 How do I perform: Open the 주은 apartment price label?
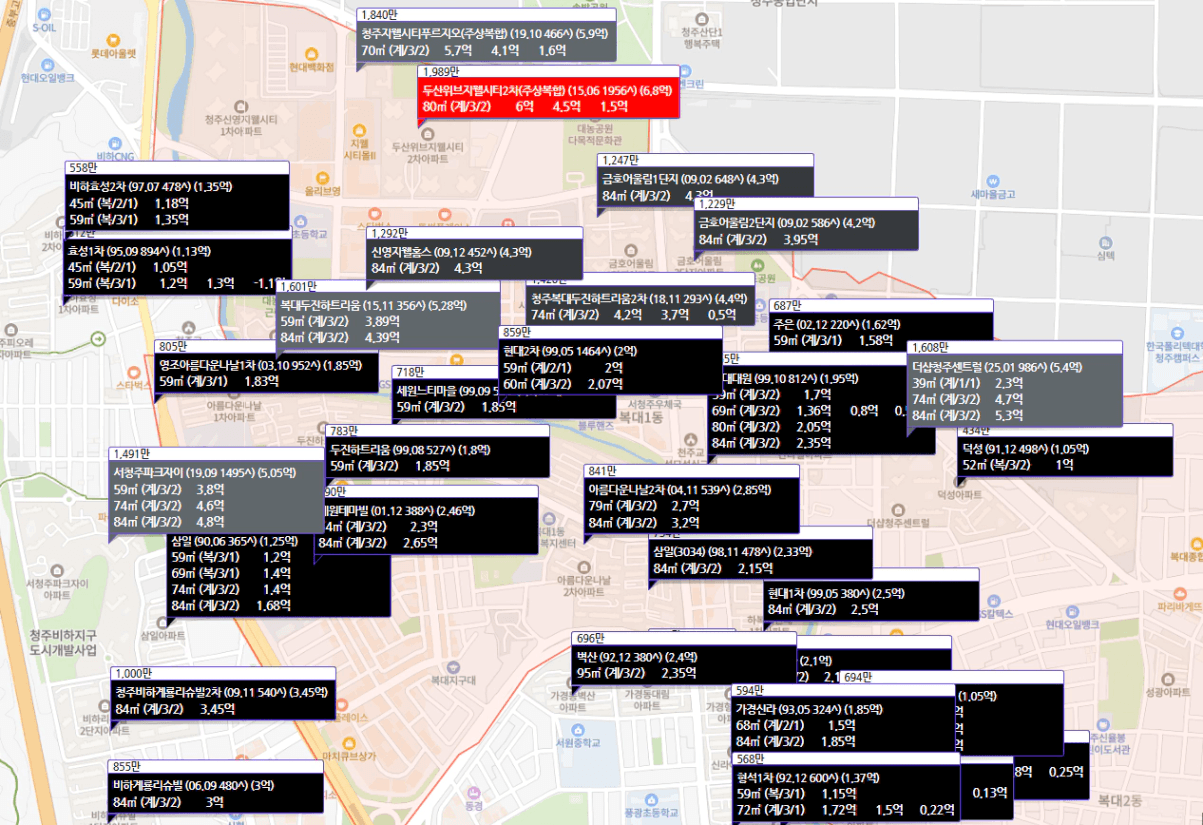tap(882, 326)
